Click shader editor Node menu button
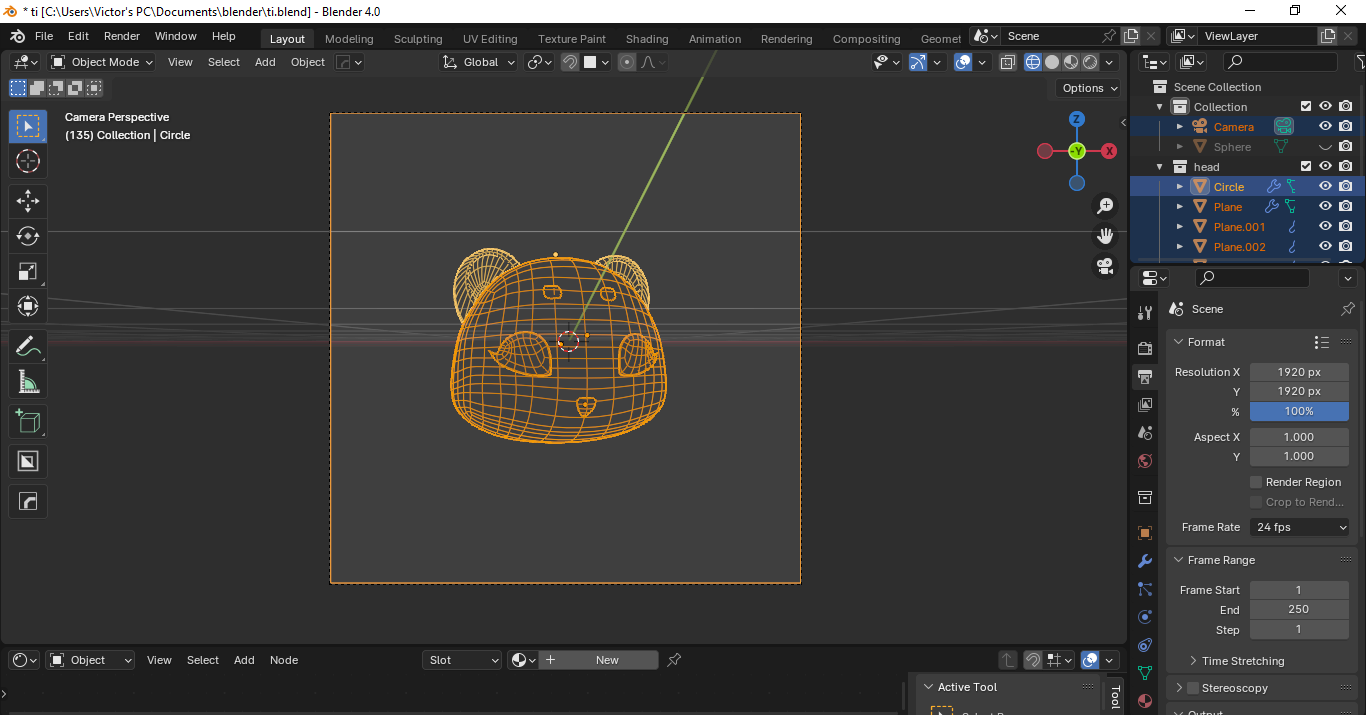This screenshot has width=1366, height=715. 284,660
